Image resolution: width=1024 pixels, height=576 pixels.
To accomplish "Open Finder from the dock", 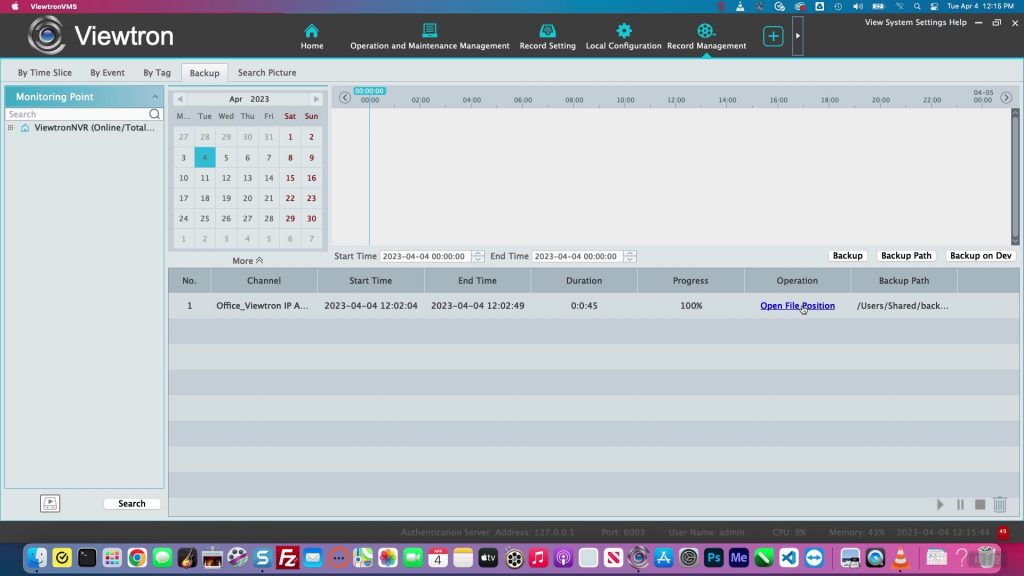I will 37,558.
